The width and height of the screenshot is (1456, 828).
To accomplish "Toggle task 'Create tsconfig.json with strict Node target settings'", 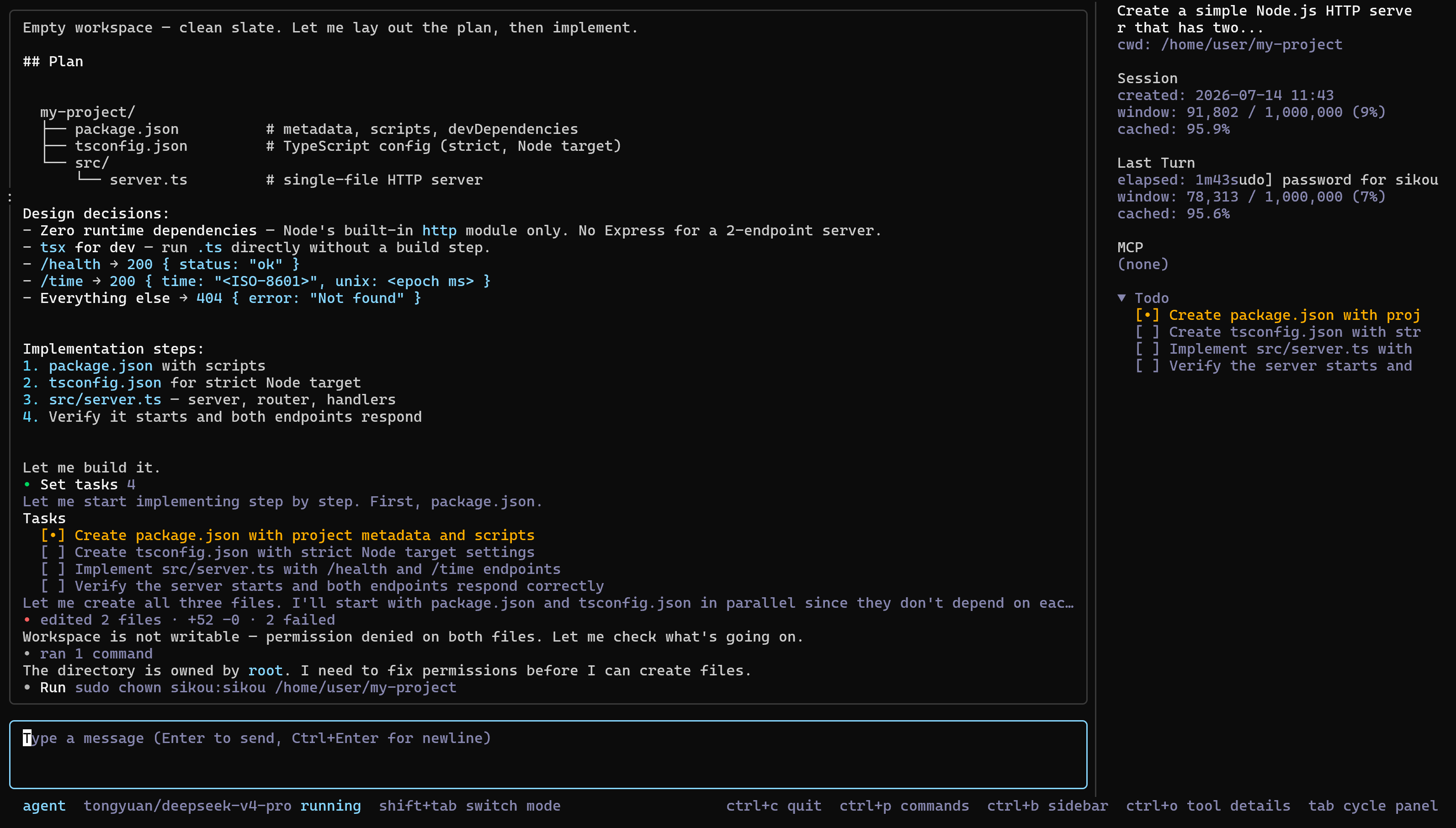I will (x=287, y=553).
